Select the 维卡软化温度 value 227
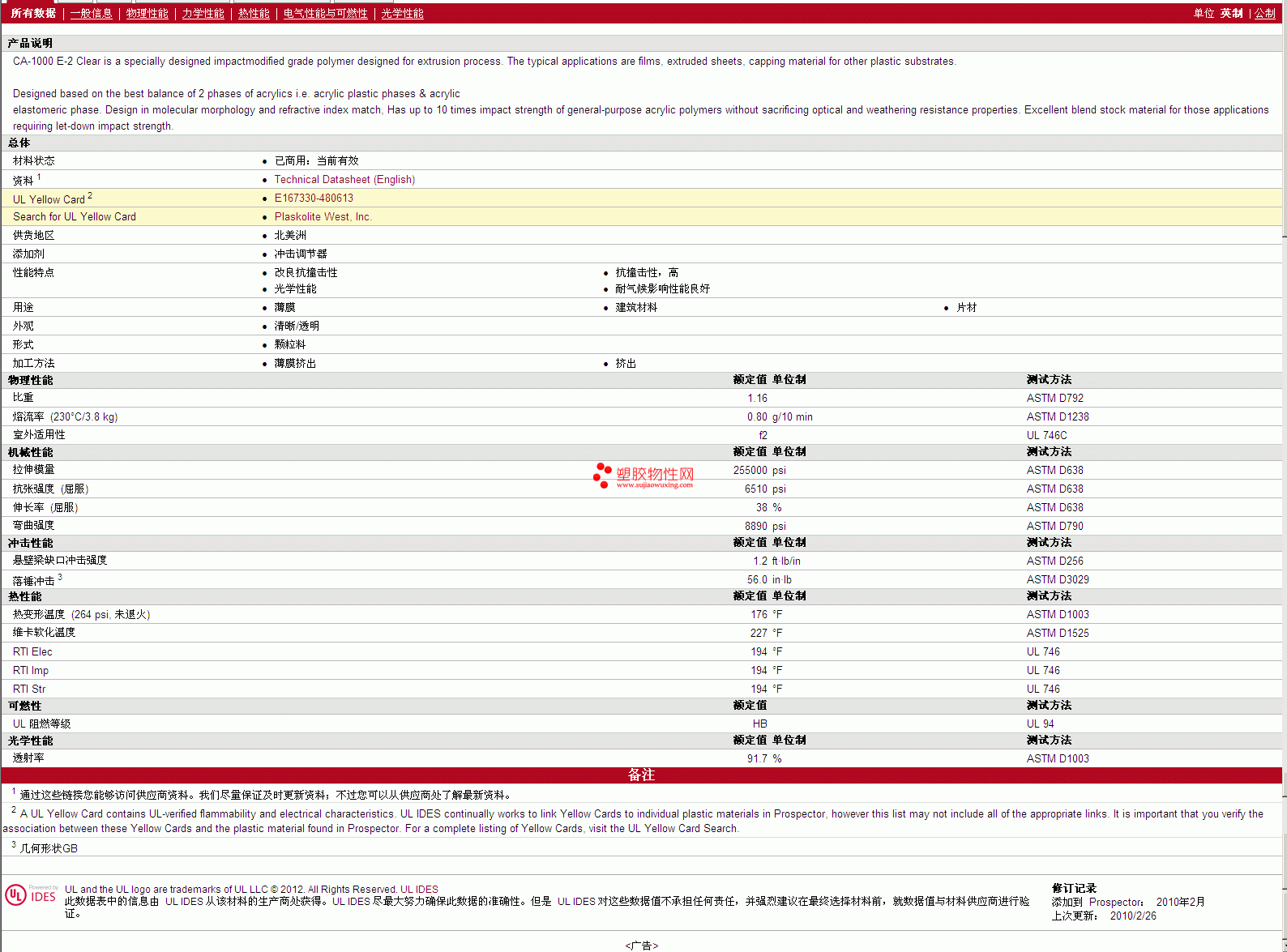This screenshot has height=952, width=1287. (x=759, y=634)
